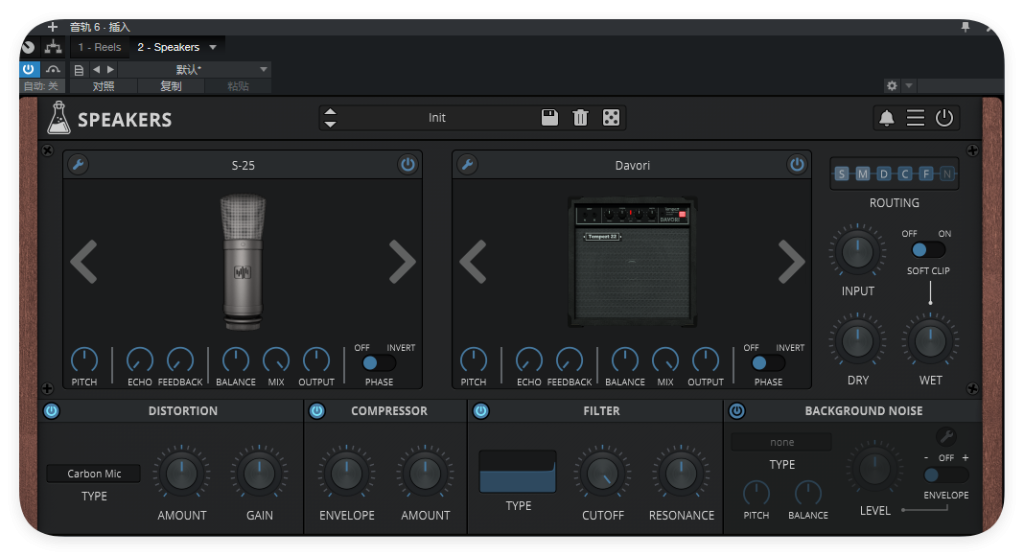Save the current preset with disk icon

(x=550, y=118)
